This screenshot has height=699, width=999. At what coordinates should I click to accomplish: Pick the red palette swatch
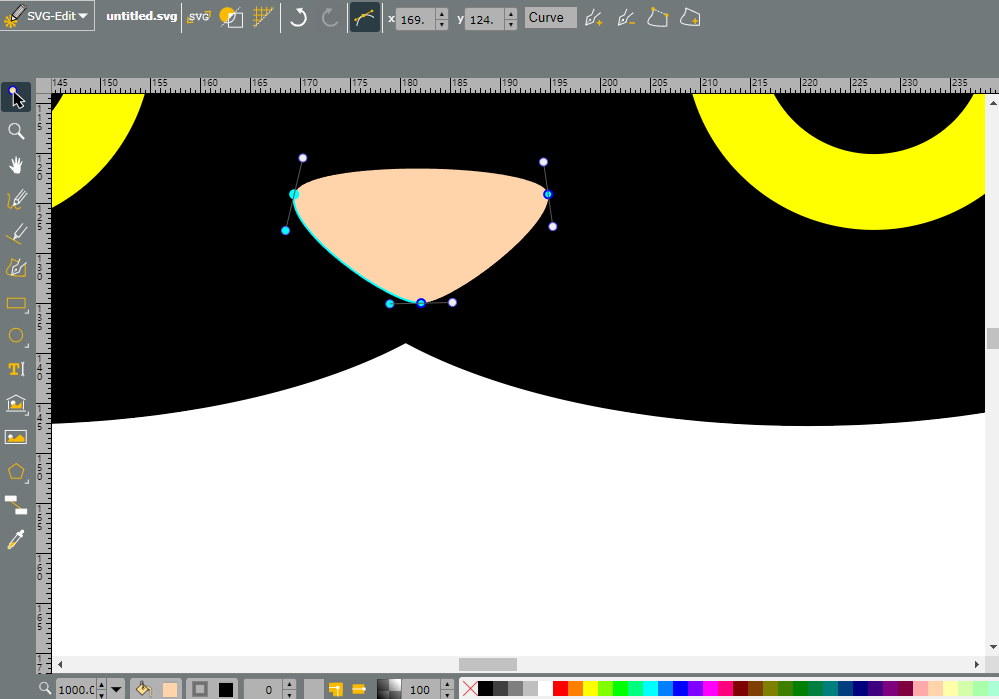coord(560,689)
